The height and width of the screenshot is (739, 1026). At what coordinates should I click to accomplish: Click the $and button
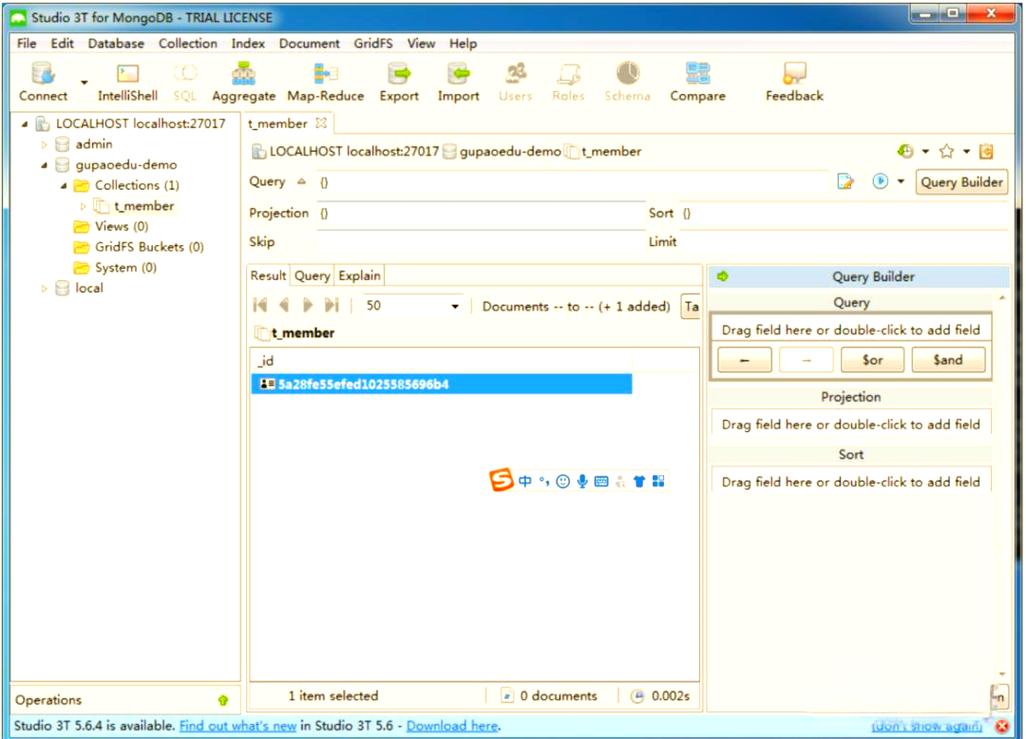coord(947,360)
